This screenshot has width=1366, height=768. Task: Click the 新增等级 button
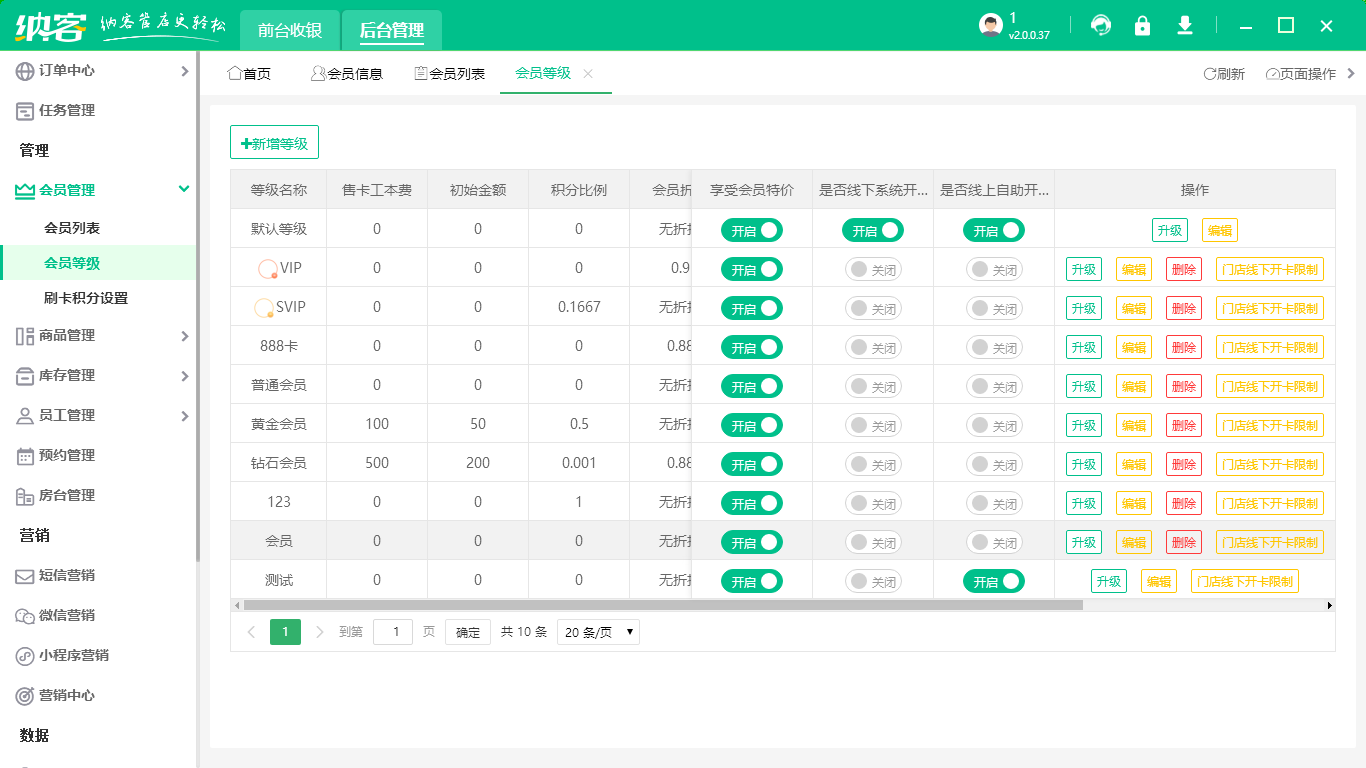(x=274, y=142)
